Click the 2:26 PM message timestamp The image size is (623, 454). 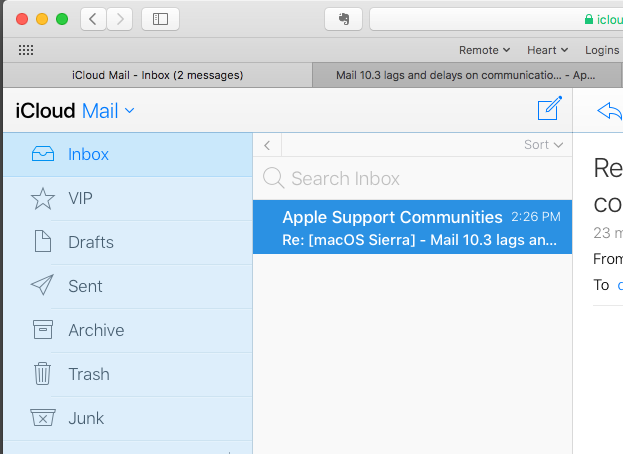pyautogui.click(x=536, y=216)
